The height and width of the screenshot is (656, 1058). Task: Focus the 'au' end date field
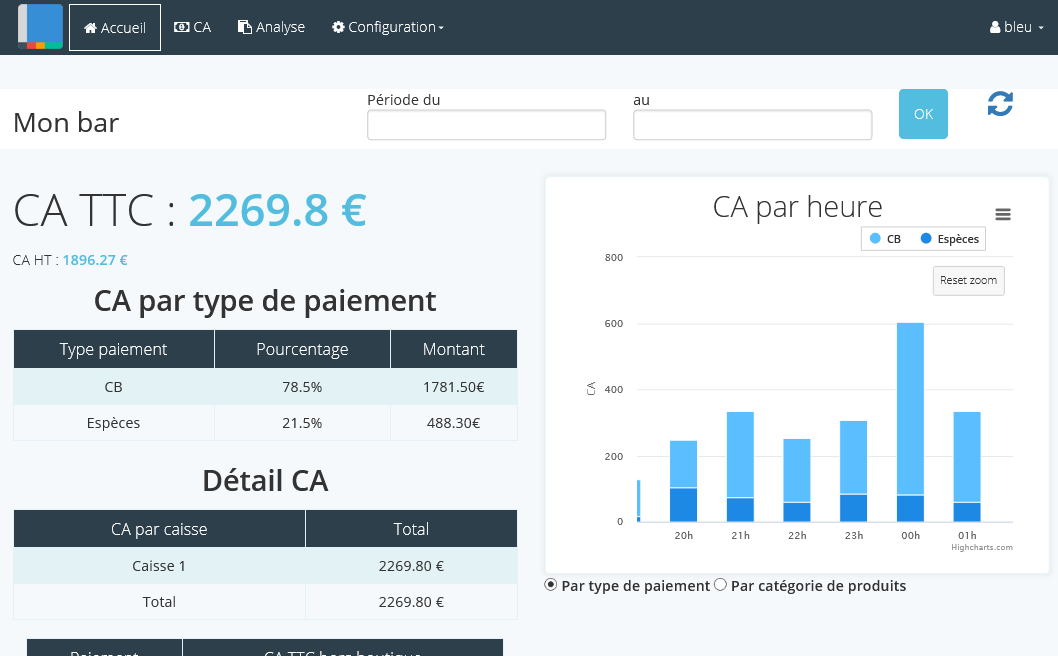(x=753, y=125)
